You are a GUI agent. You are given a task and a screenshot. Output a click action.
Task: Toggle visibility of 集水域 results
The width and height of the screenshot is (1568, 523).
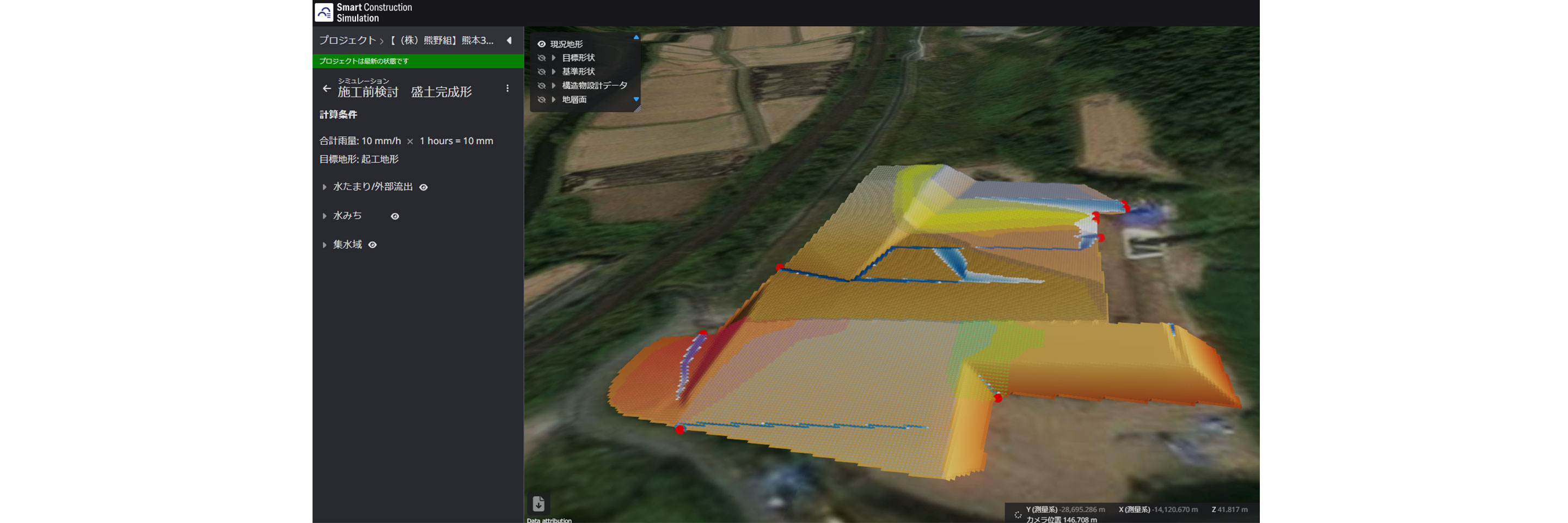tap(372, 245)
